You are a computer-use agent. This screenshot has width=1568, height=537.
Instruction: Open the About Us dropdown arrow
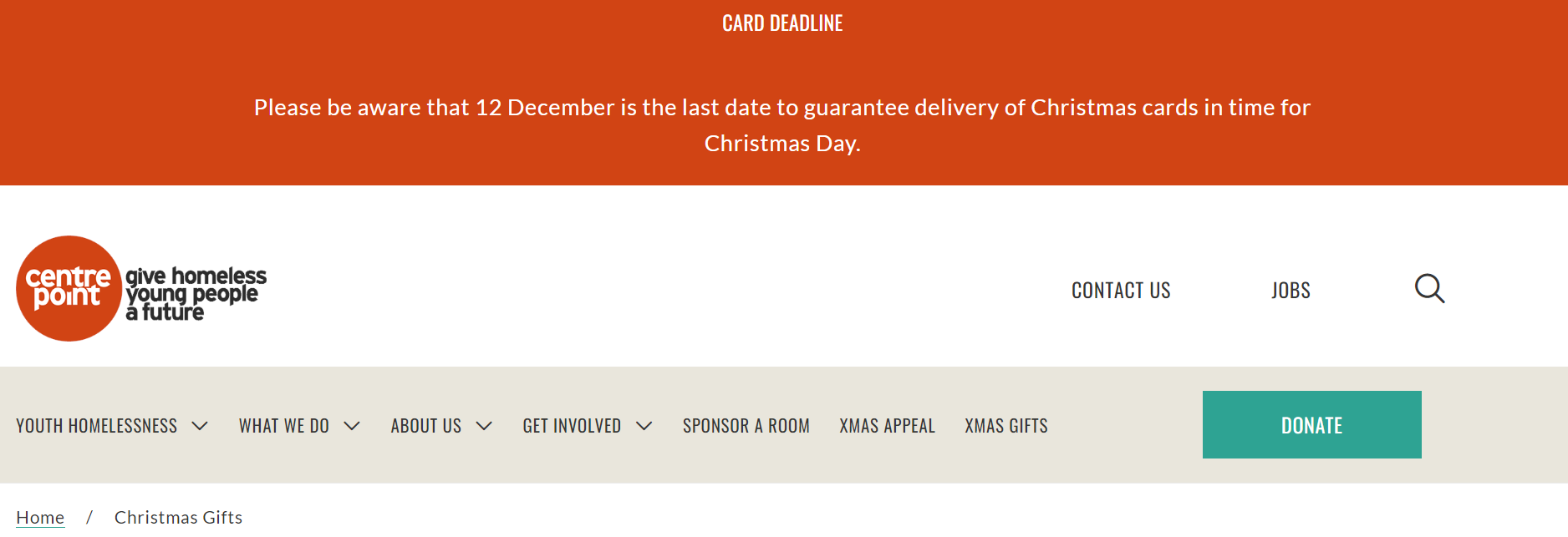coord(484,426)
